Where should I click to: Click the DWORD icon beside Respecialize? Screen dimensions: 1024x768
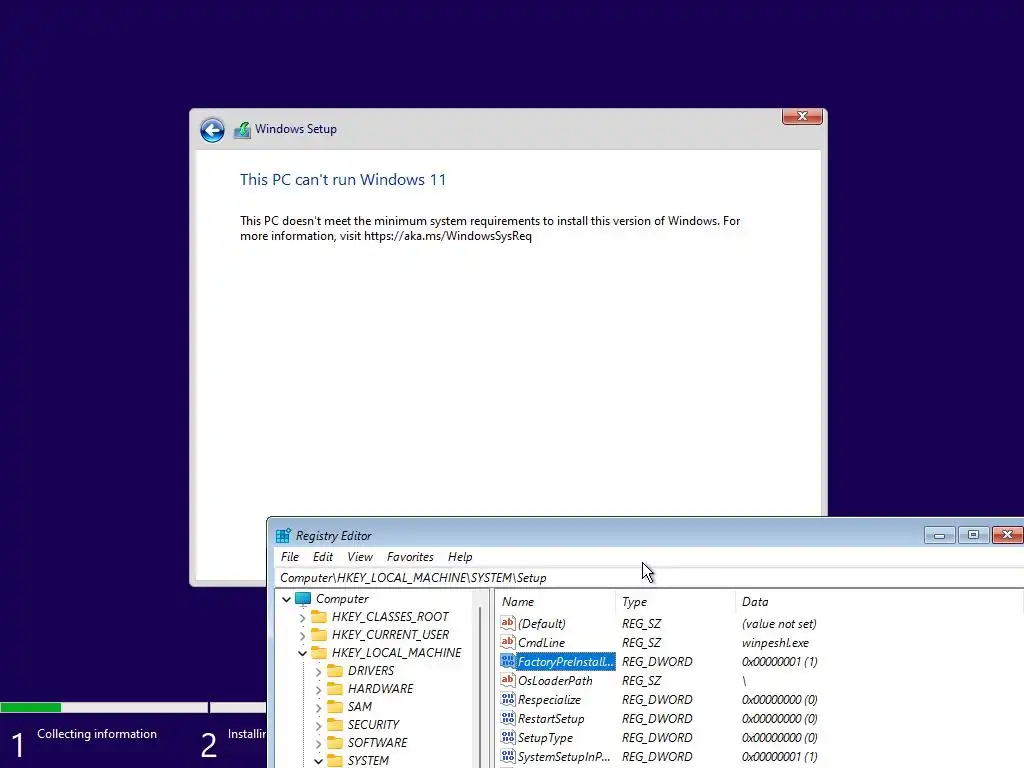click(x=507, y=699)
